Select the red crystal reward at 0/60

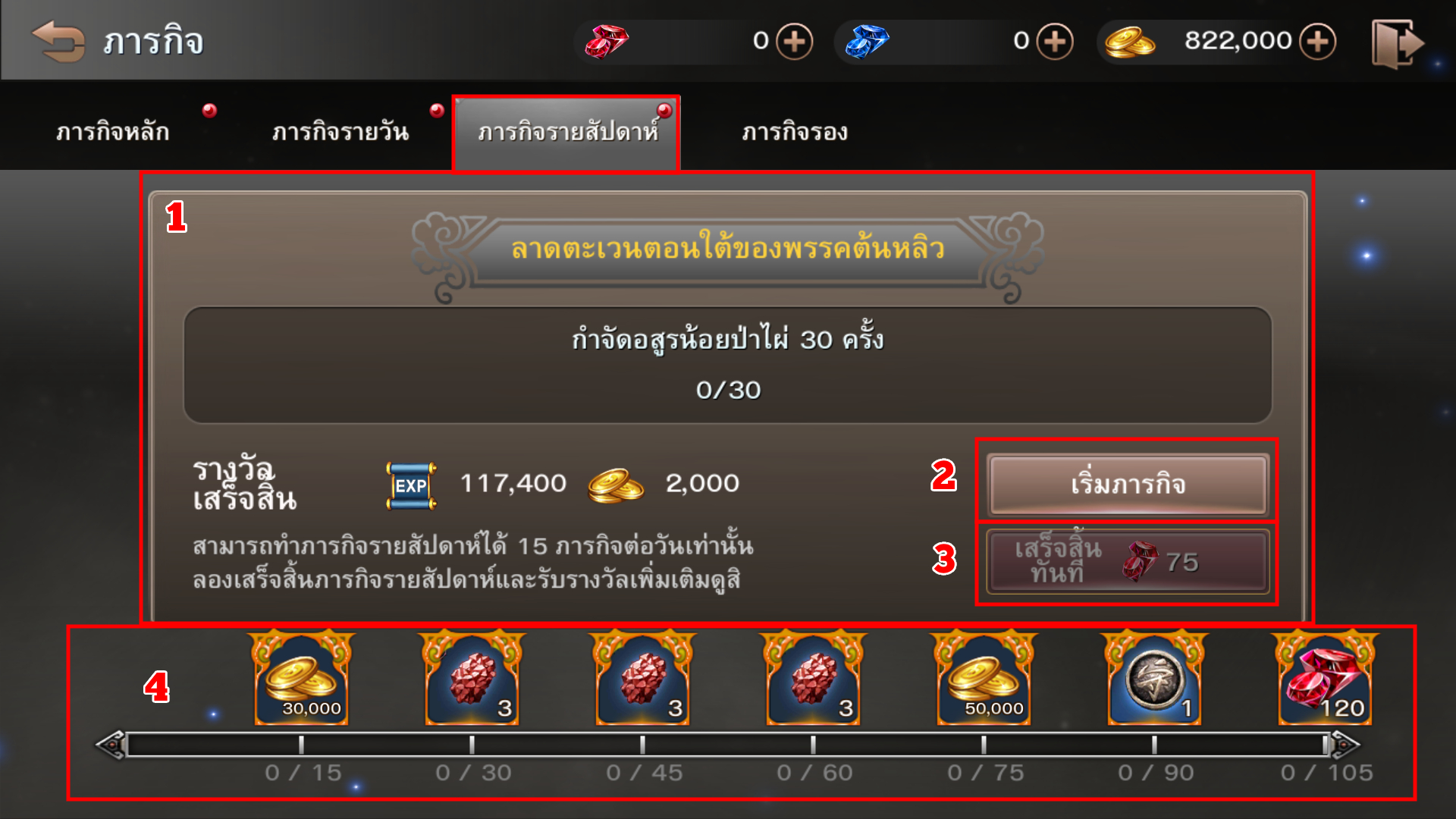point(814,677)
